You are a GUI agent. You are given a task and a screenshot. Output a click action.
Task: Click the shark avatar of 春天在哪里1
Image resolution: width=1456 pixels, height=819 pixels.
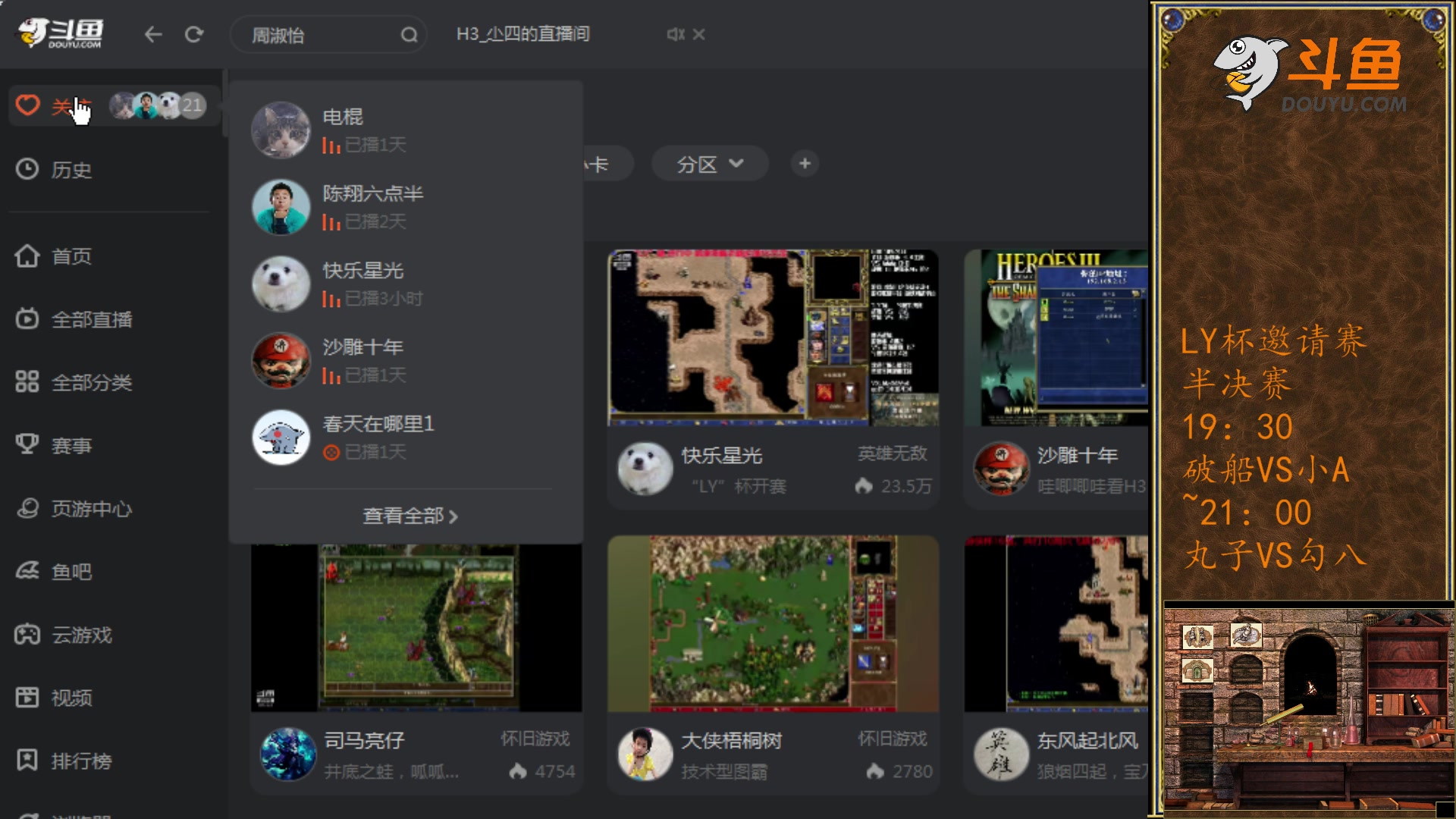coord(281,438)
